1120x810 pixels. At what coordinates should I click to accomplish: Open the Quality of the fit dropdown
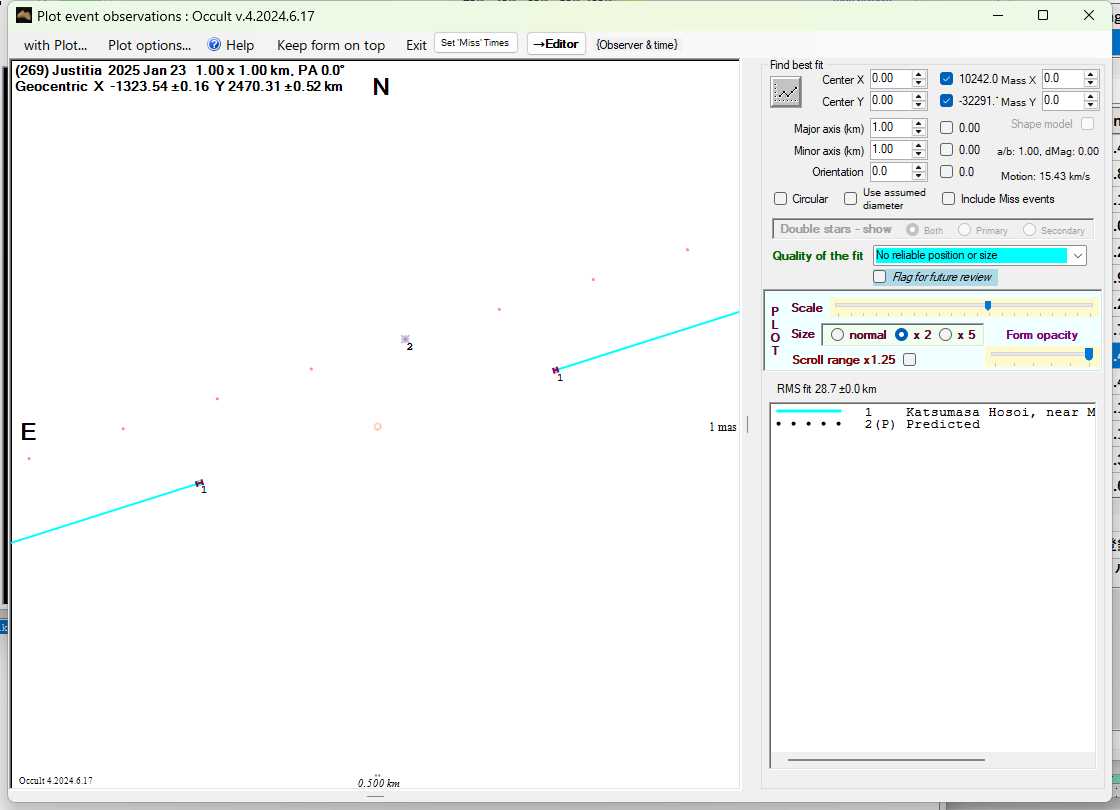[x=1077, y=256]
